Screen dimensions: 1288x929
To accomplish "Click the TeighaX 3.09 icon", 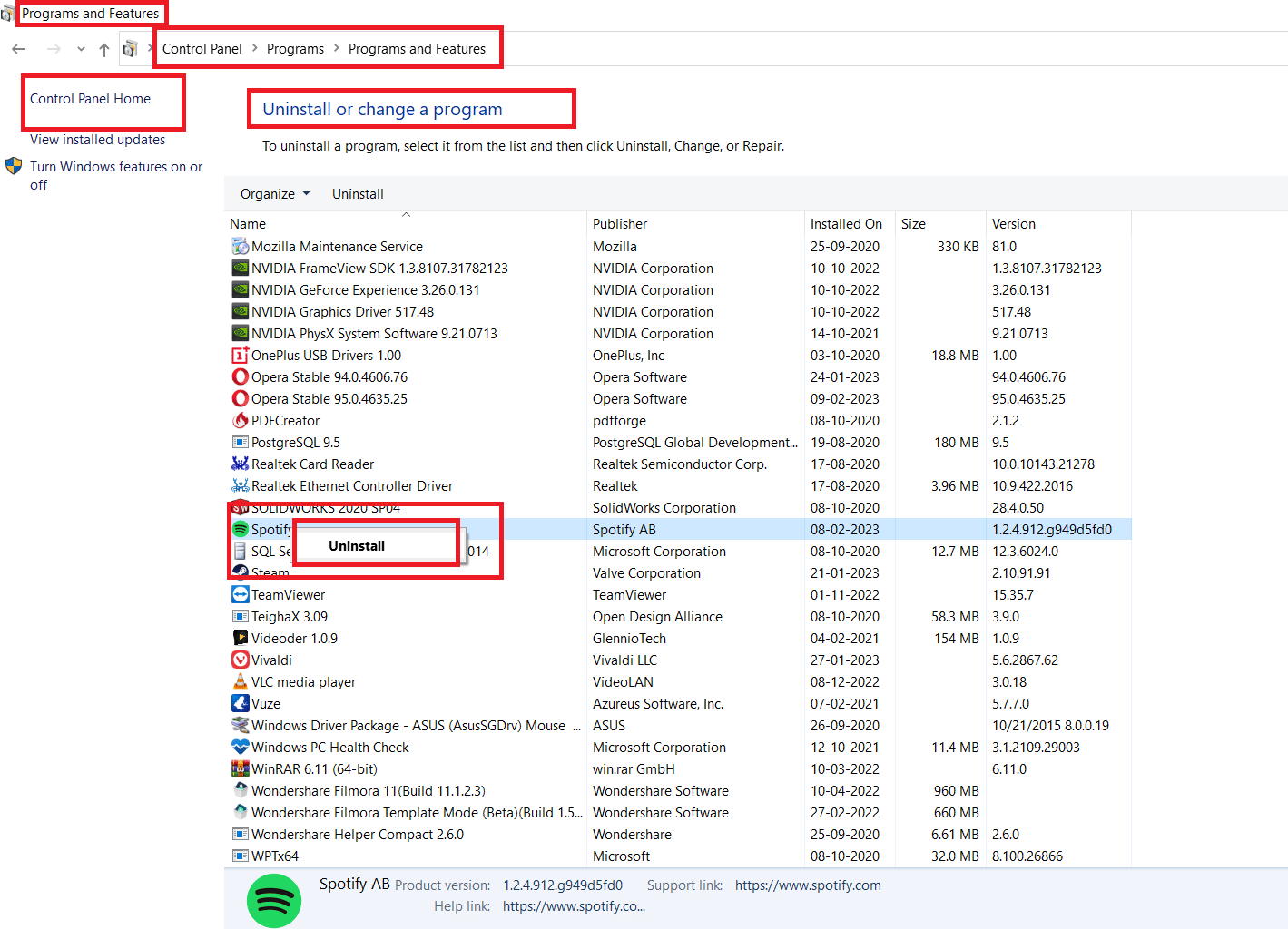I will [241, 617].
